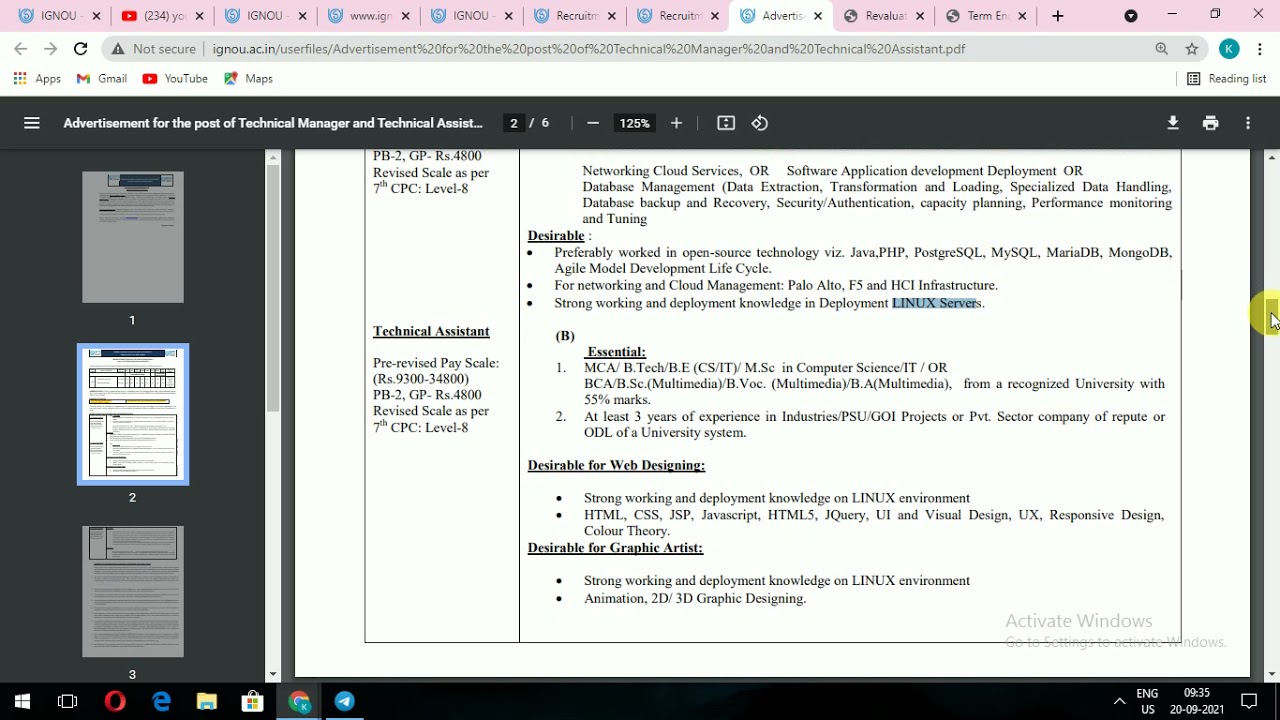This screenshot has width=1280, height=720.
Task: Switch to the first IGNOU tab
Action: [x=58, y=16]
